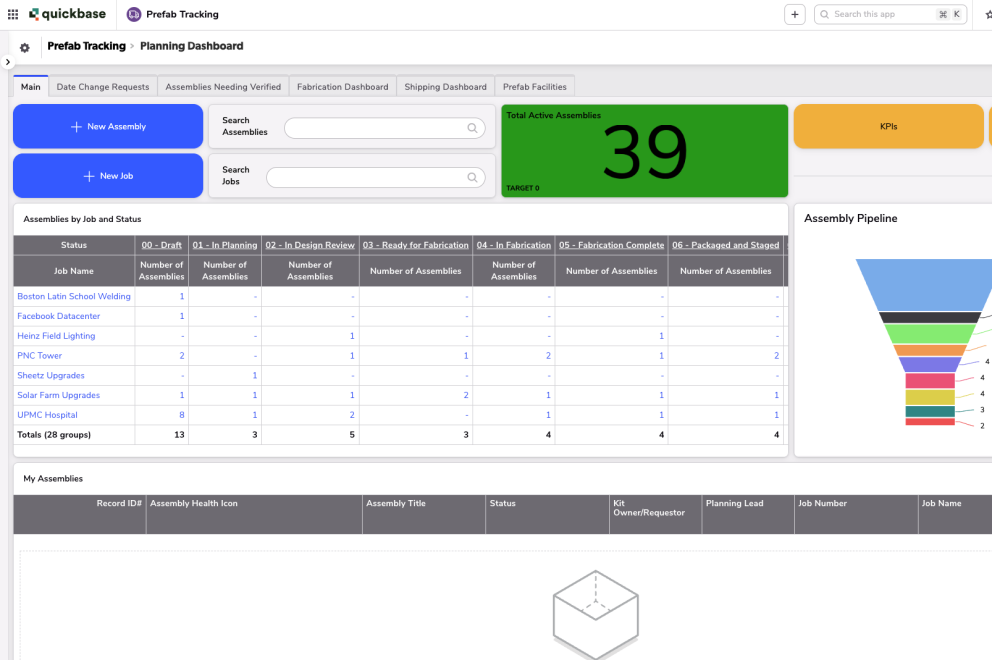
Task: Click the New Assembly button
Action: [x=107, y=127]
